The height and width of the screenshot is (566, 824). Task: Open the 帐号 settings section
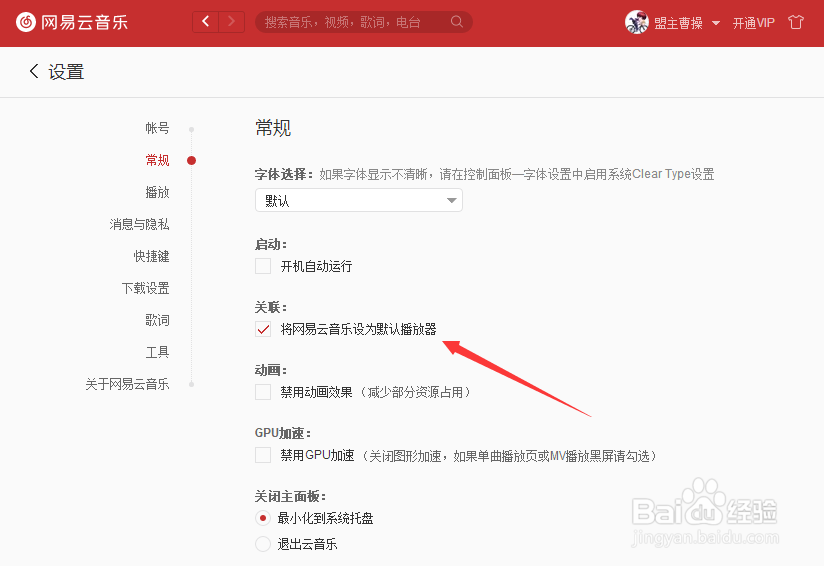click(157, 128)
